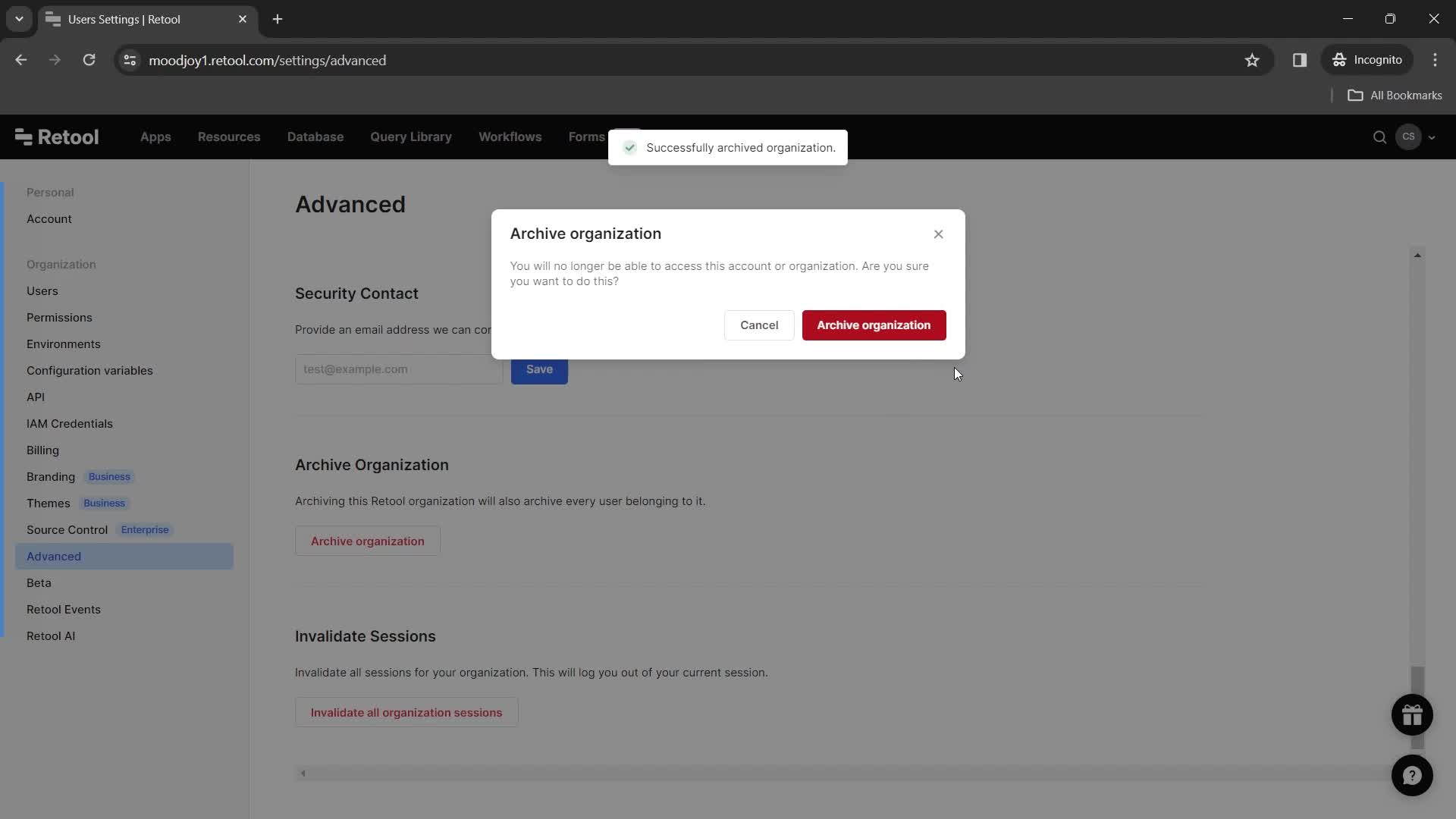Open the Forms menu

586,137
